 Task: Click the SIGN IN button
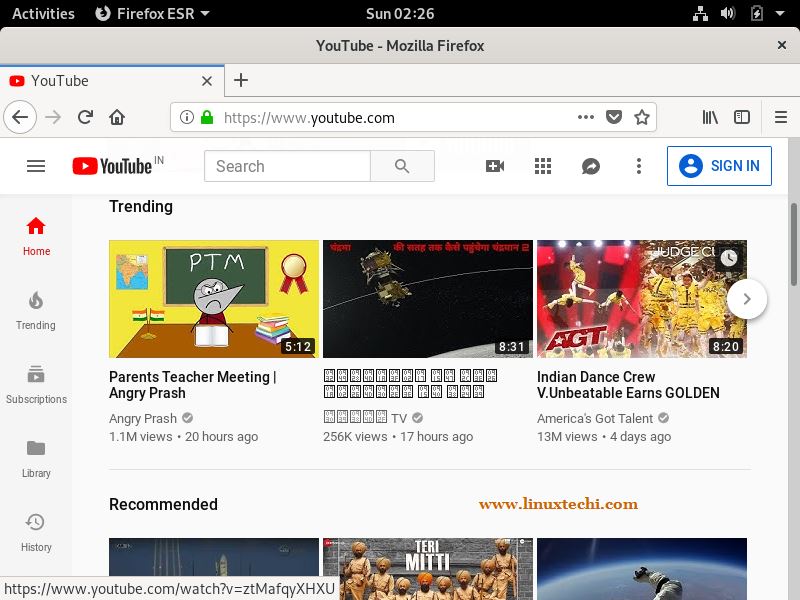click(x=720, y=166)
